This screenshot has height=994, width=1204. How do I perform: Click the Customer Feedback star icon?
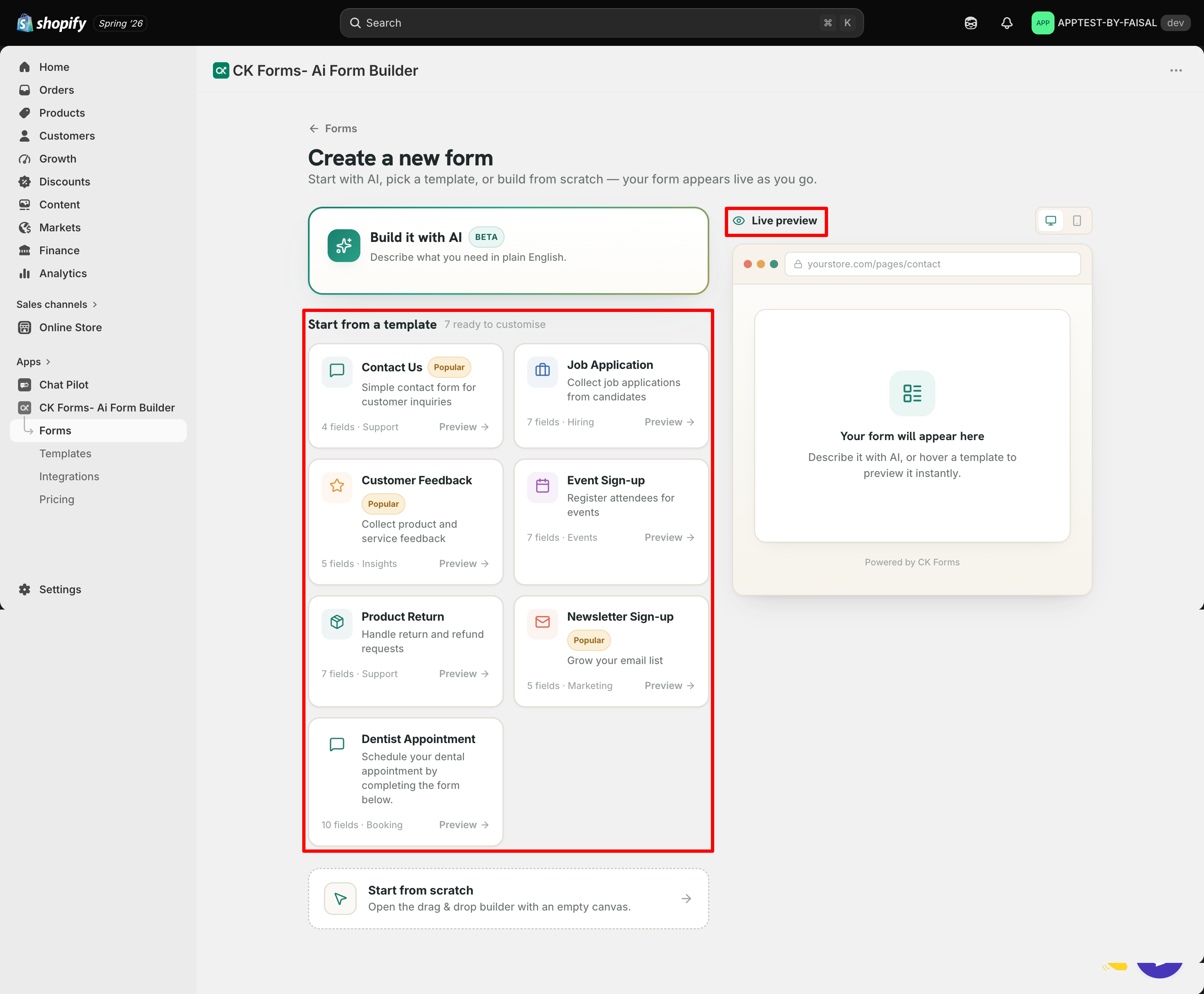tap(337, 486)
